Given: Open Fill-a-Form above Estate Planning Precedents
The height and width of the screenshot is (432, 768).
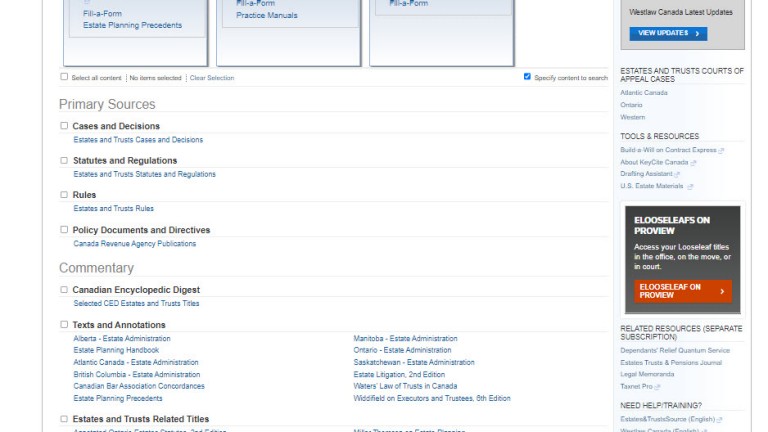Looking at the screenshot, I should (102, 14).
